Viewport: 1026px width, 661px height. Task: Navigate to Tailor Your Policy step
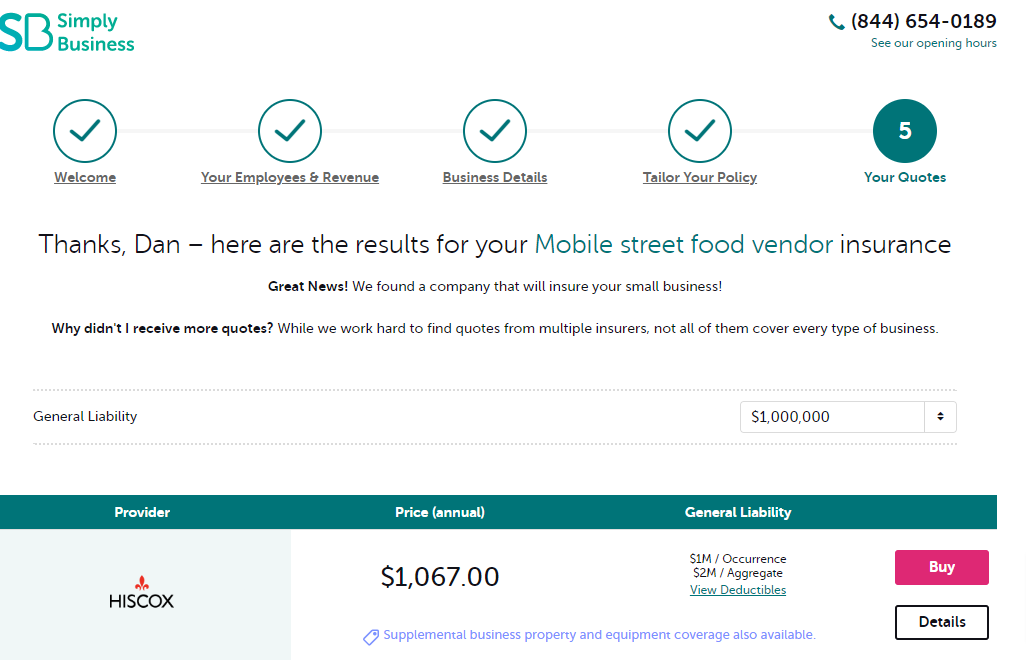tap(700, 178)
